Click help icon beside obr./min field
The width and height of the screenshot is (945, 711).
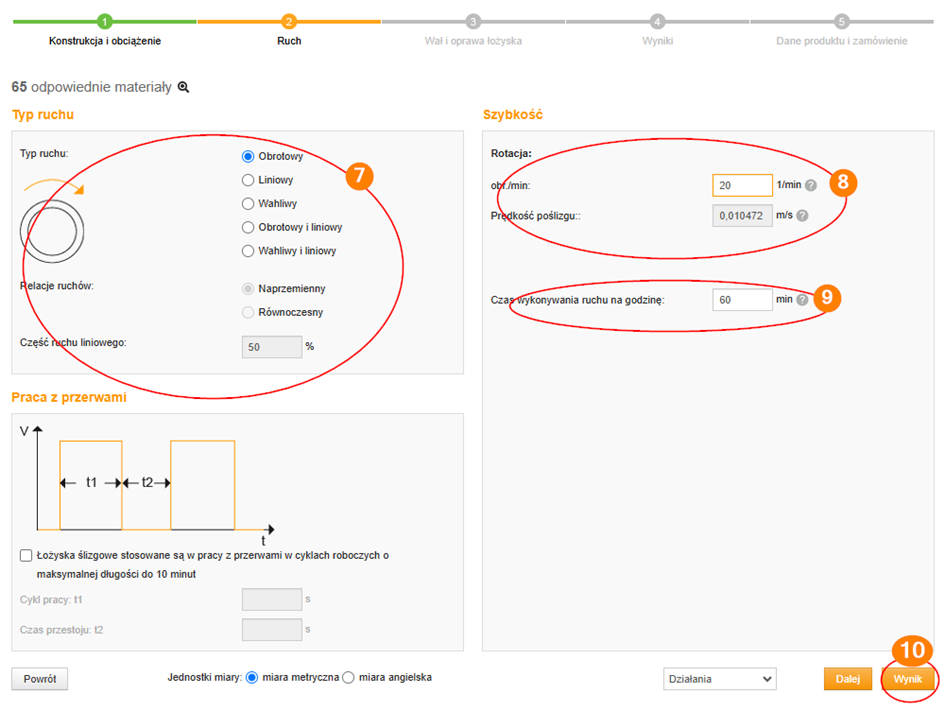tap(811, 185)
